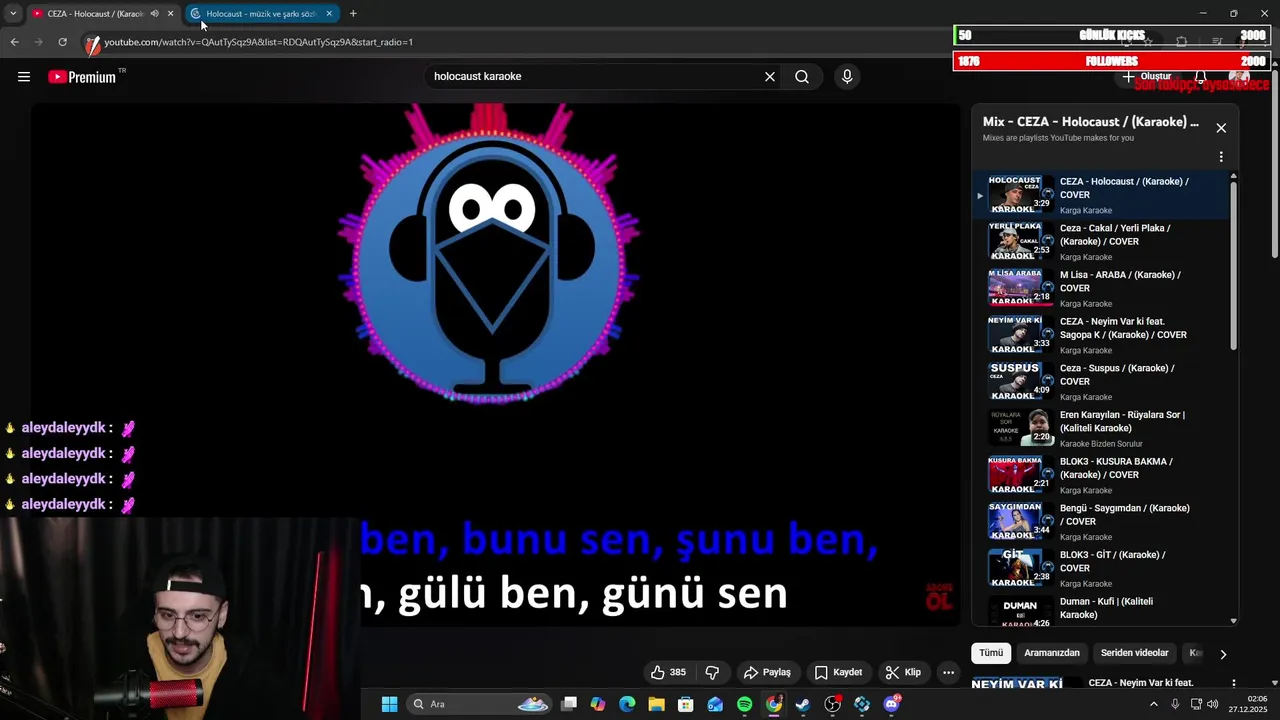The height and width of the screenshot is (720, 1280).
Task: Open more video actions ellipsis menu
Action: [949, 672]
